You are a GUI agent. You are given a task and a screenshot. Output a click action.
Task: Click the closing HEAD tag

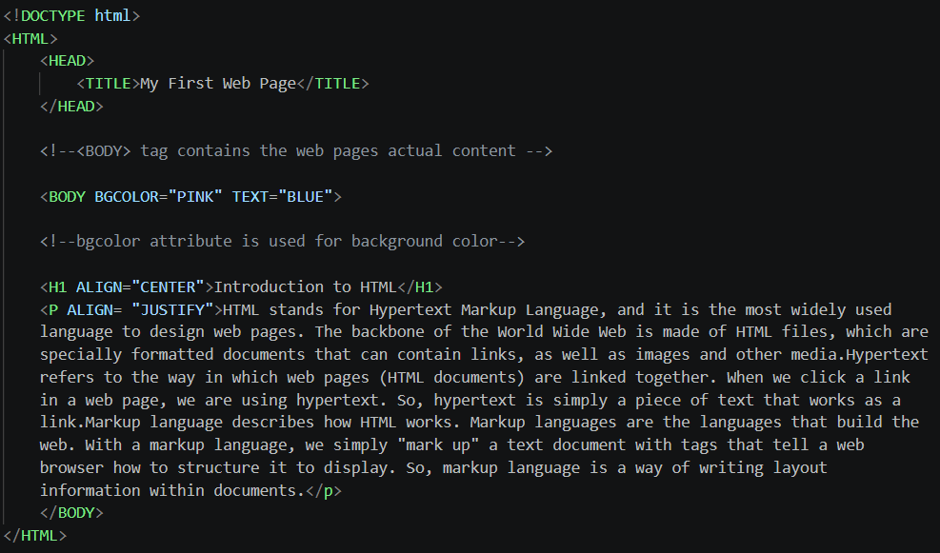[71, 107]
